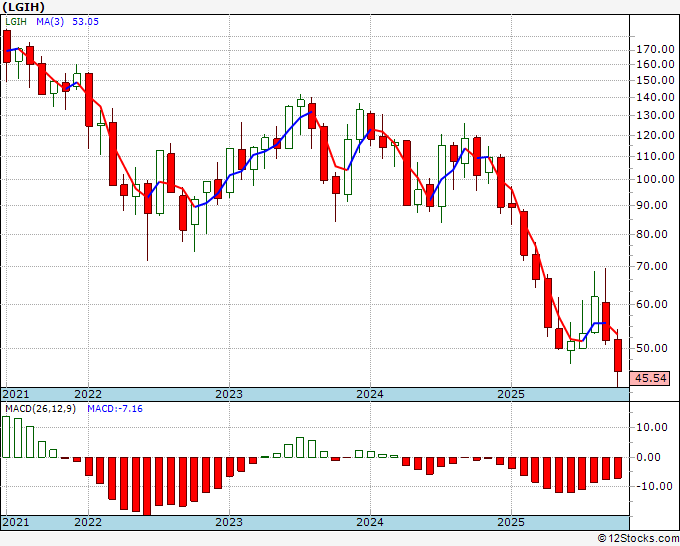Click the latest red candlestick near 45.54

click(618, 355)
